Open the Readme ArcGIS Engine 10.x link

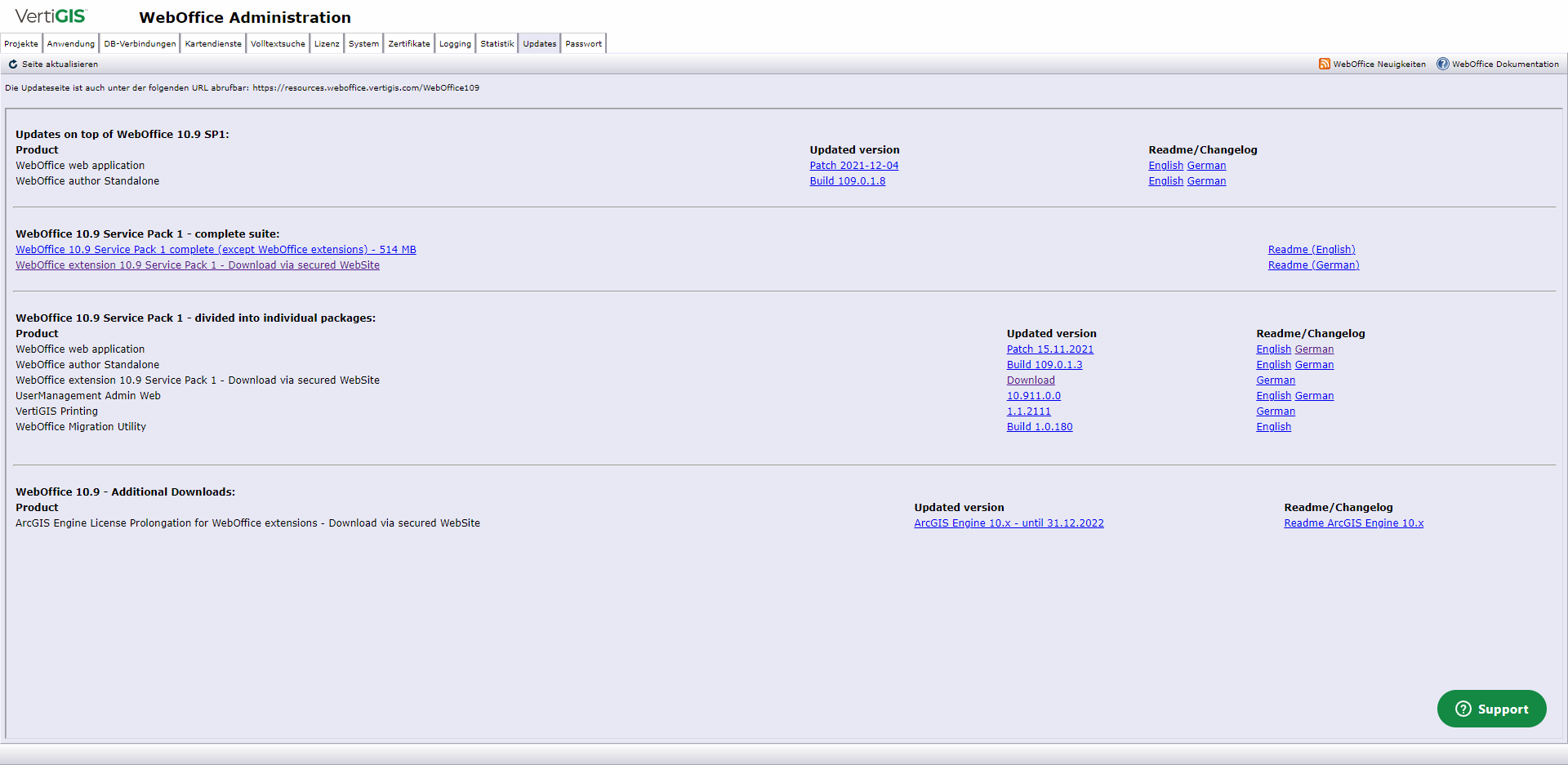pos(1353,523)
